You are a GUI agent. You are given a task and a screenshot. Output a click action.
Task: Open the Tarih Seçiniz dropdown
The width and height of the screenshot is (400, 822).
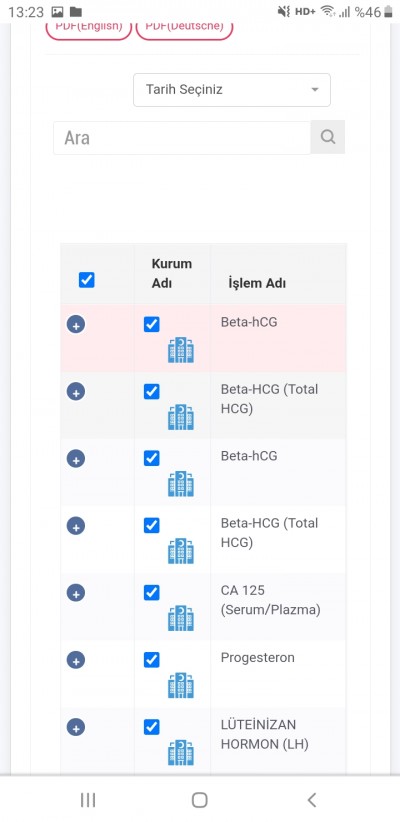[232, 90]
